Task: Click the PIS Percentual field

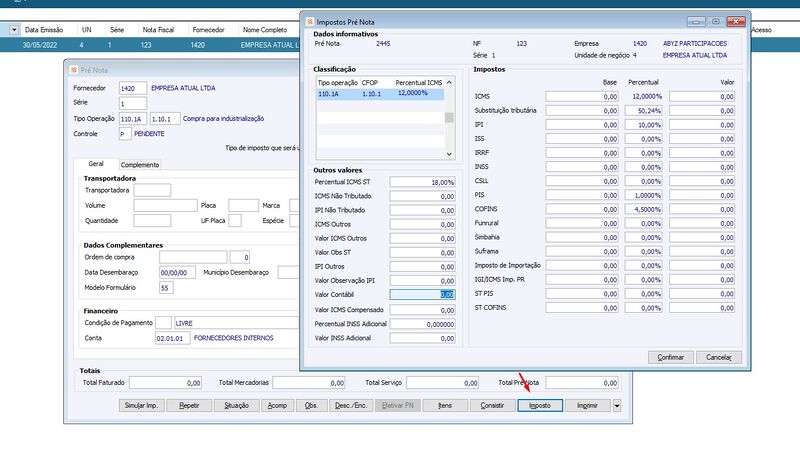Action: 643,195
